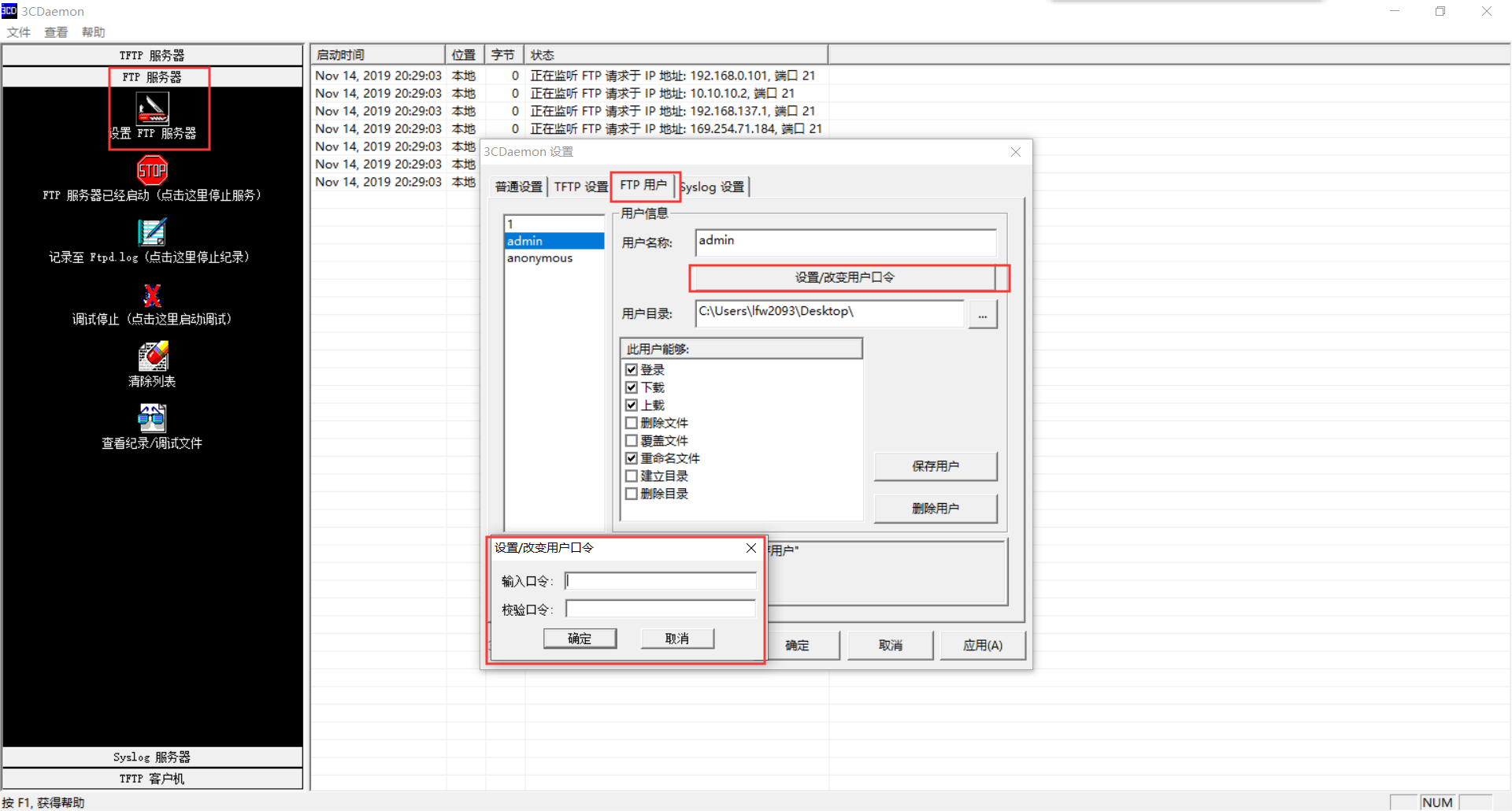Click the Configure FTP Server icon
Viewport: 1512px width, 811px height.
[x=153, y=109]
